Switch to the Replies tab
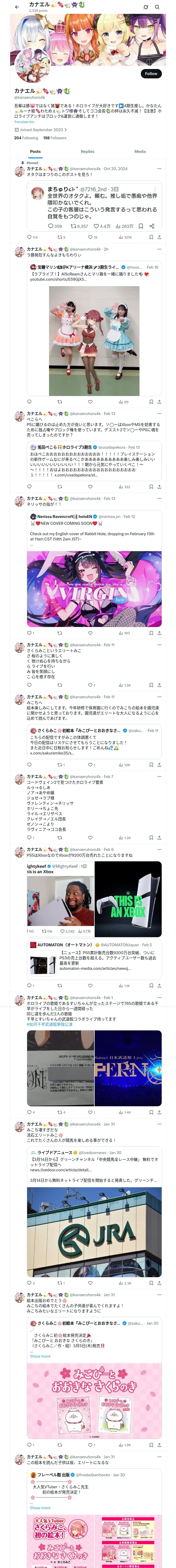 click(x=87, y=151)
